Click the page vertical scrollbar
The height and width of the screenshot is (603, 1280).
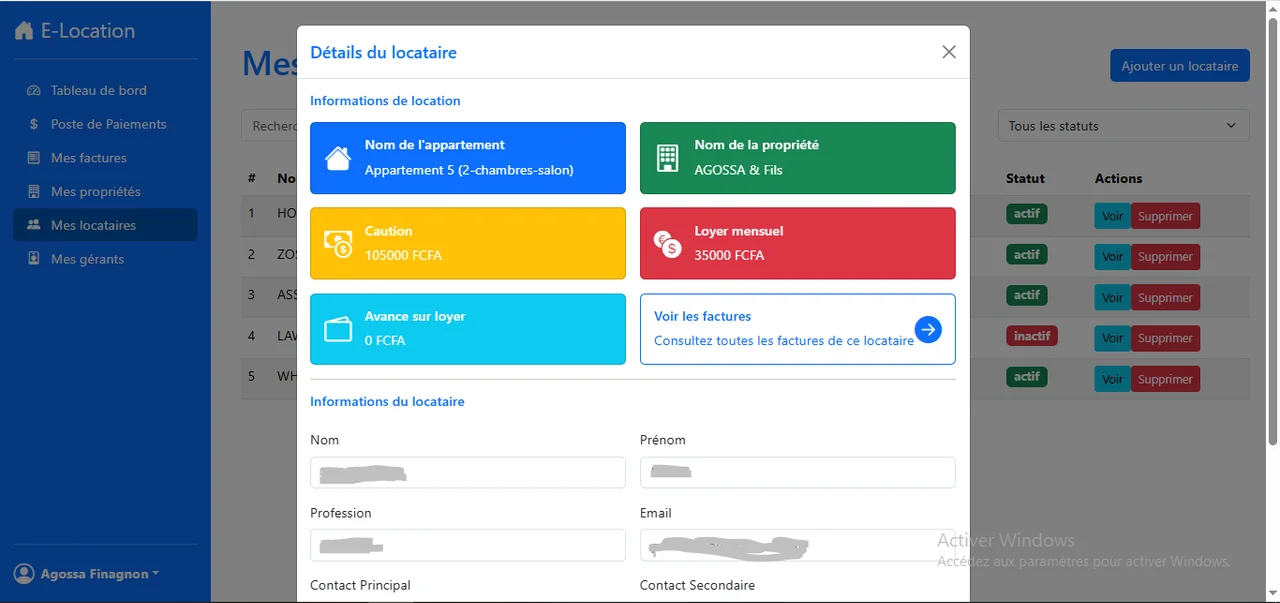(1272, 230)
